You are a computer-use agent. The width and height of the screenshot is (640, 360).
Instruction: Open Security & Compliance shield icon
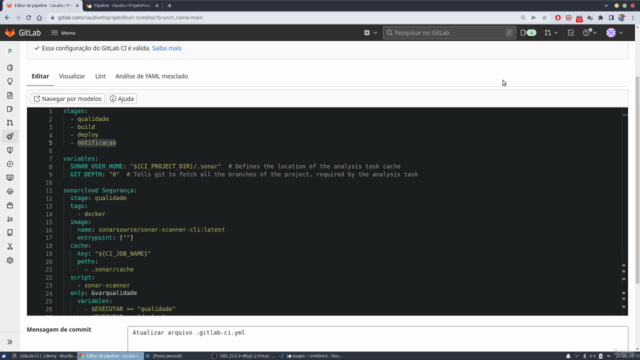click(x=10, y=150)
